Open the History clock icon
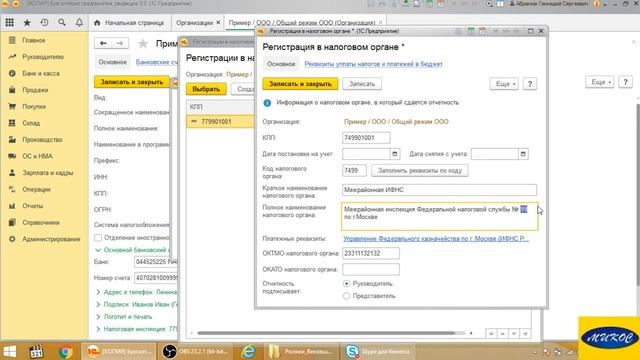The width and height of the screenshot is (640, 360). (x=44, y=23)
